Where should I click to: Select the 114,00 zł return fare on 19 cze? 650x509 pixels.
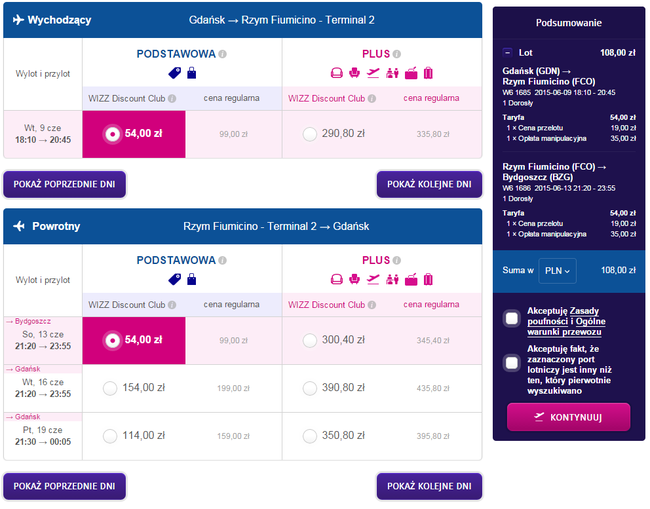point(110,436)
